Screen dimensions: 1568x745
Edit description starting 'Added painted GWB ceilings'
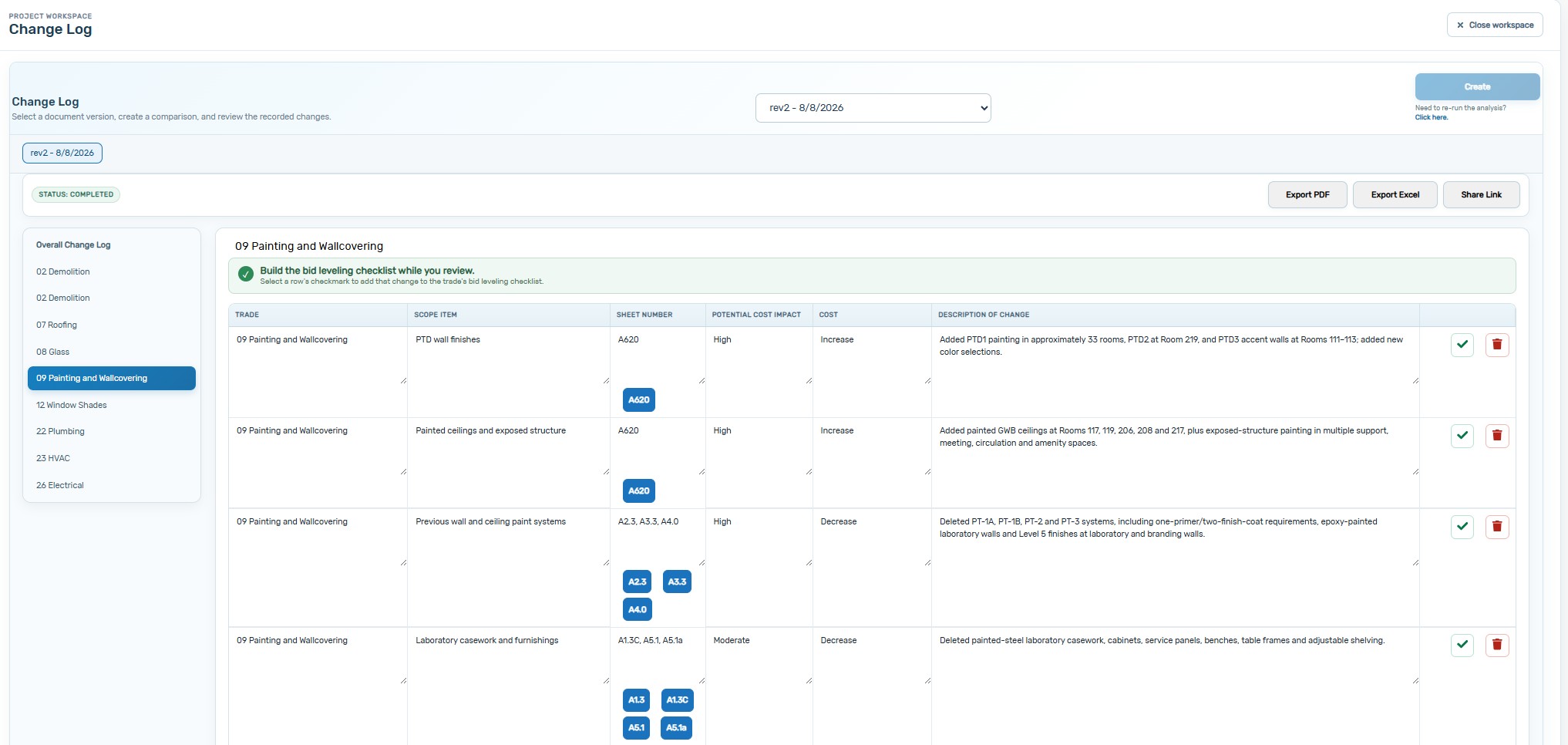point(1176,449)
